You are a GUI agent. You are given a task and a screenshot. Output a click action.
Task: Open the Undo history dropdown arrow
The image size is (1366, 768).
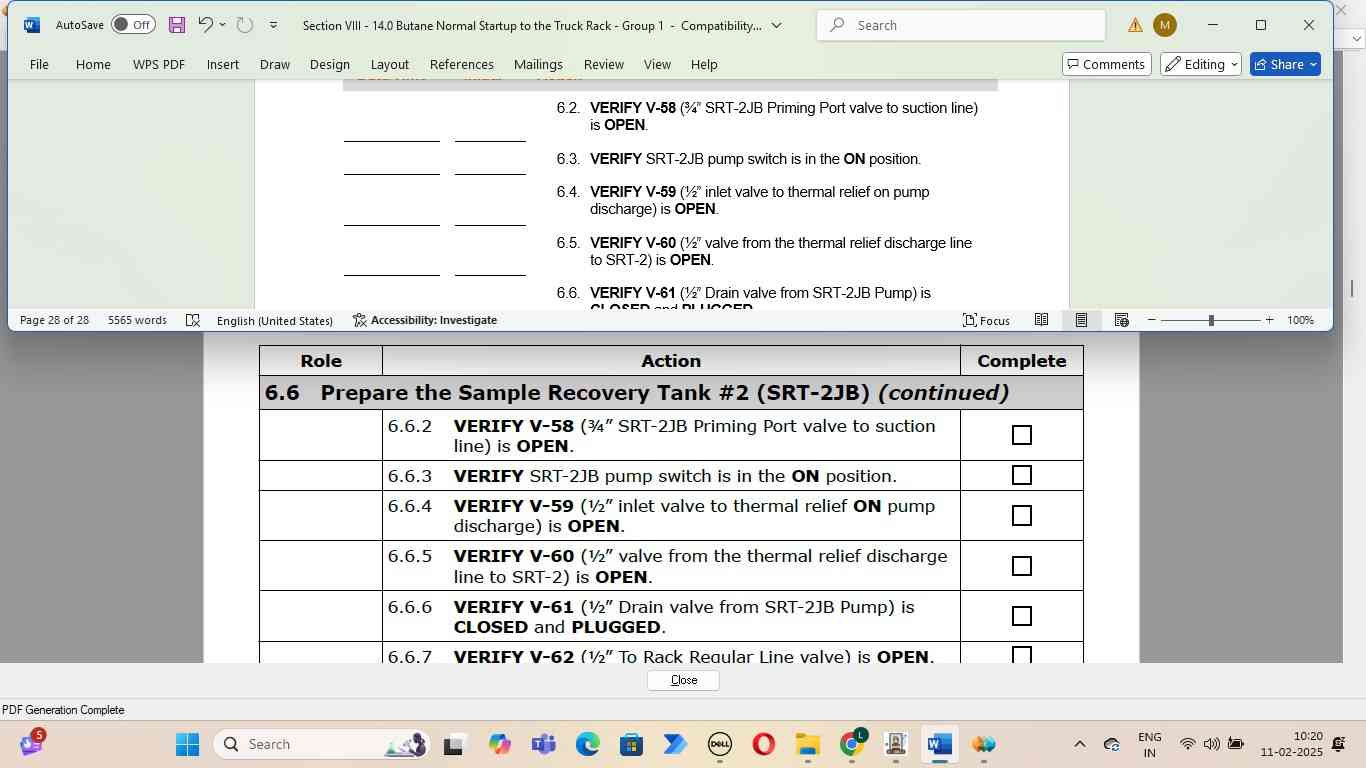(222, 25)
